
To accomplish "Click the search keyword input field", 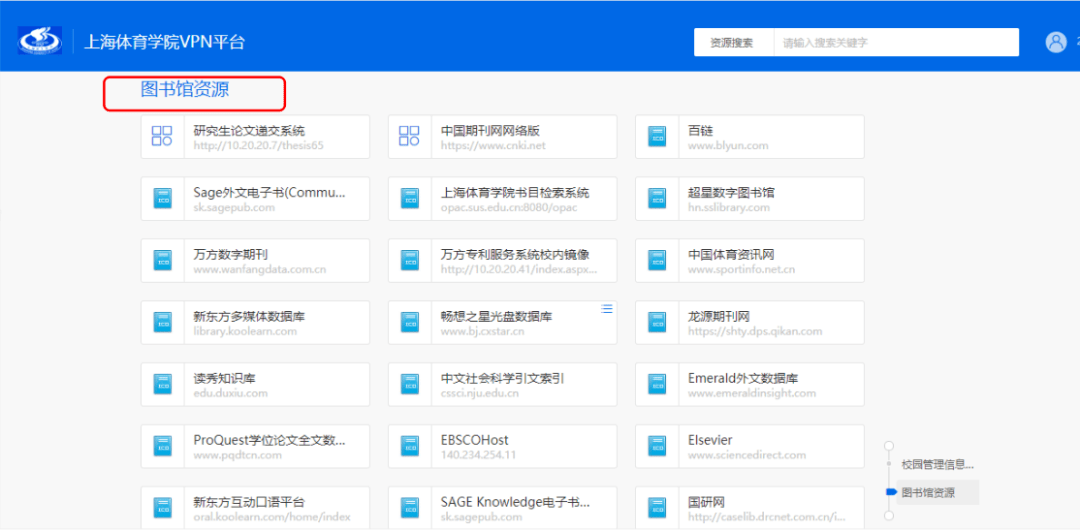I will pos(895,43).
